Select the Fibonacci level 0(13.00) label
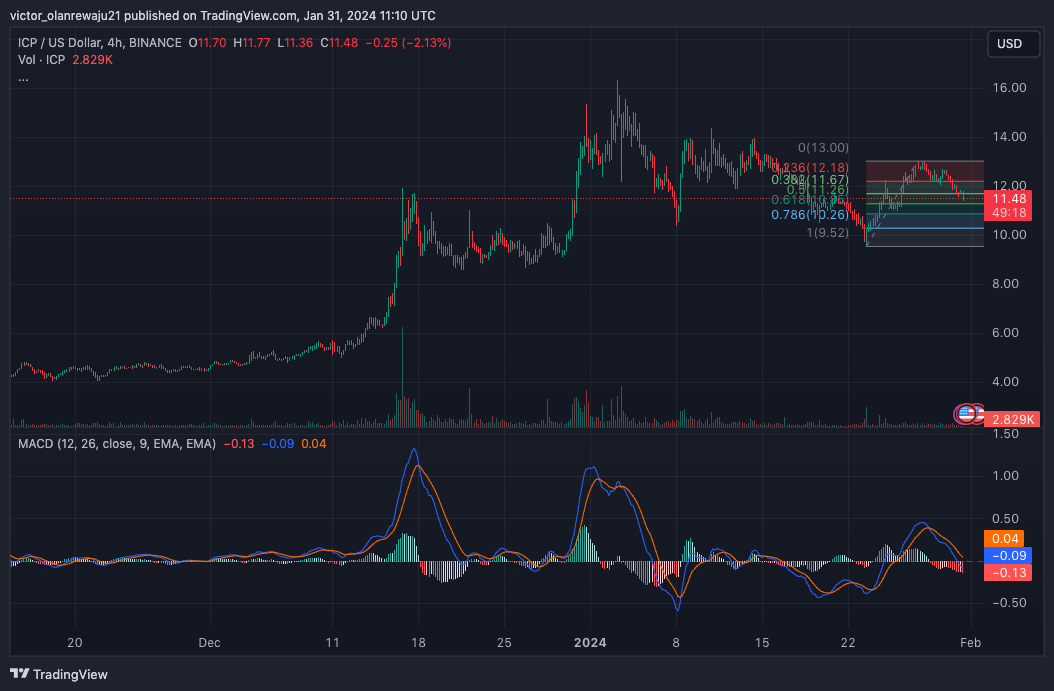Image resolution: width=1054 pixels, height=691 pixels. click(x=823, y=147)
